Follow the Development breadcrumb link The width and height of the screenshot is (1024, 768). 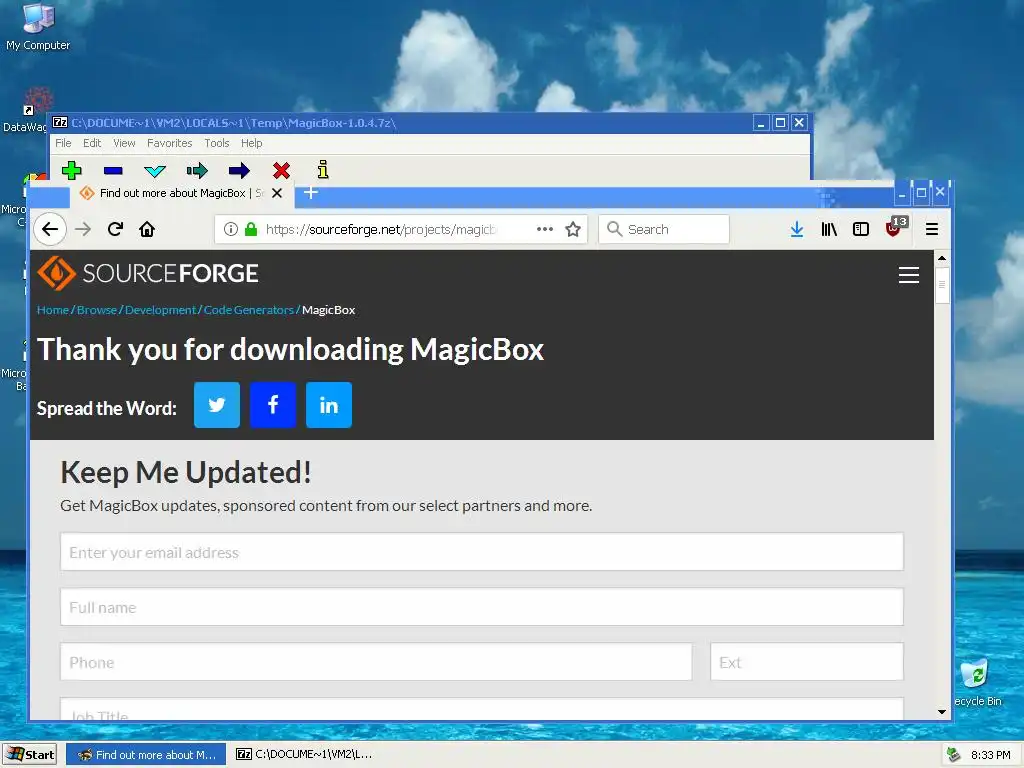(x=161, y=310)
